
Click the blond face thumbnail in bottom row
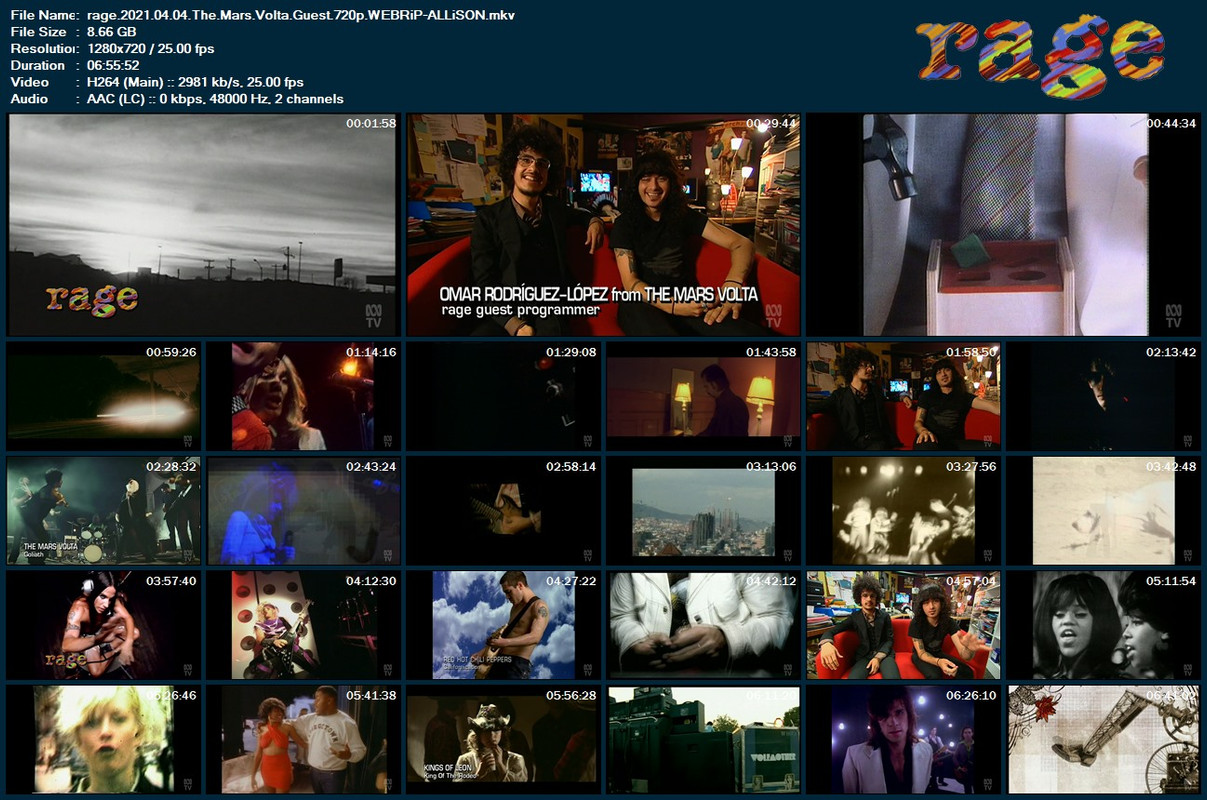pos(103,739)
